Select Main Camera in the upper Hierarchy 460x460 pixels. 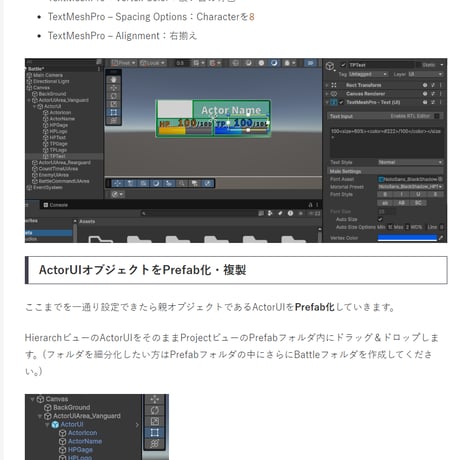coord(48,75)
